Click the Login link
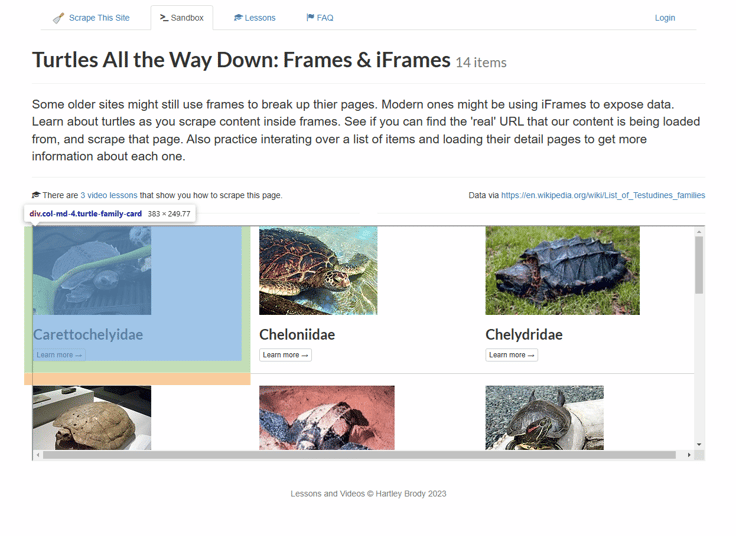736x536 pixels. tap(664, 18)
